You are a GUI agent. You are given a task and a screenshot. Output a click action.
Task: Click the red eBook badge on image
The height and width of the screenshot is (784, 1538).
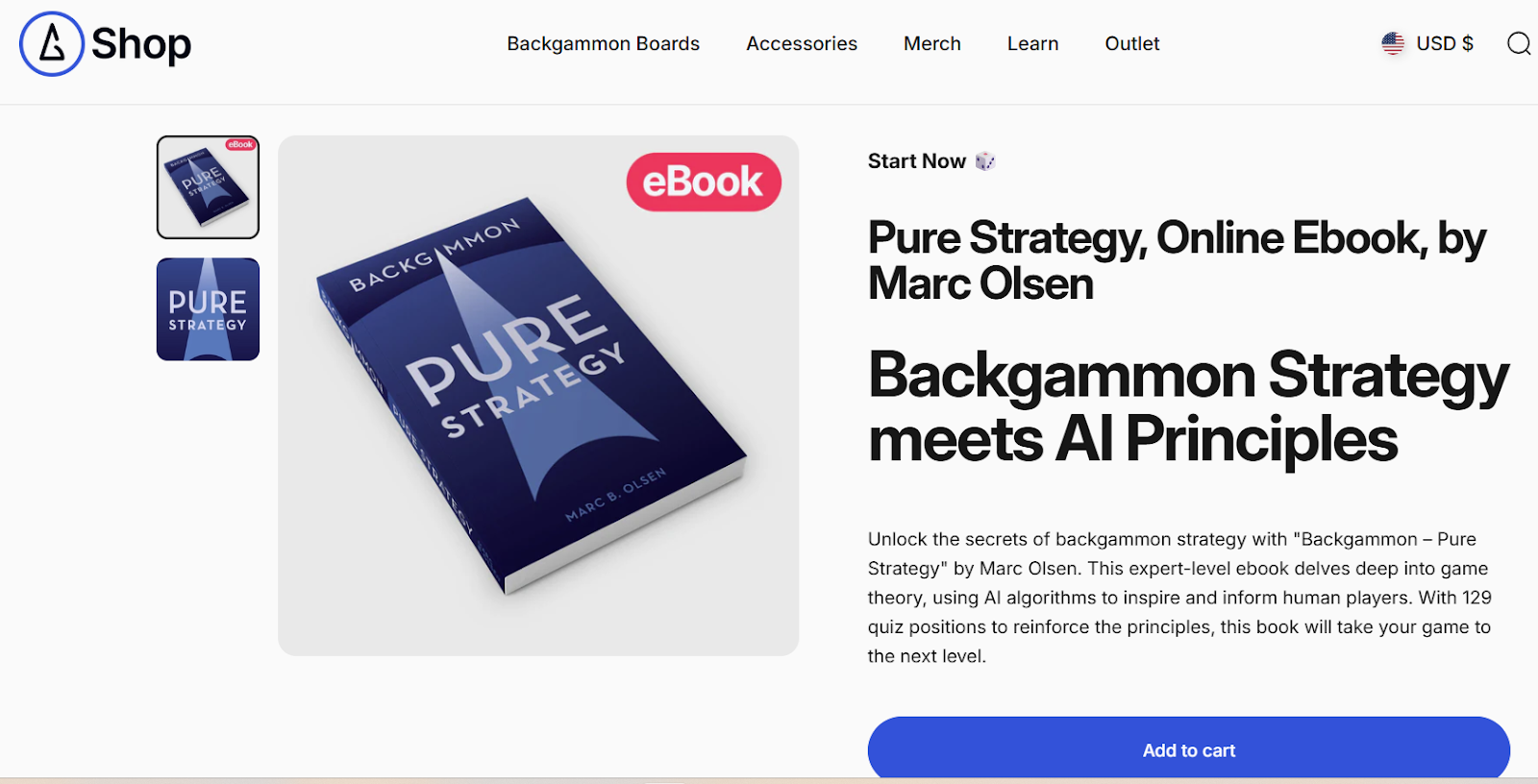(x=704, y=182)
